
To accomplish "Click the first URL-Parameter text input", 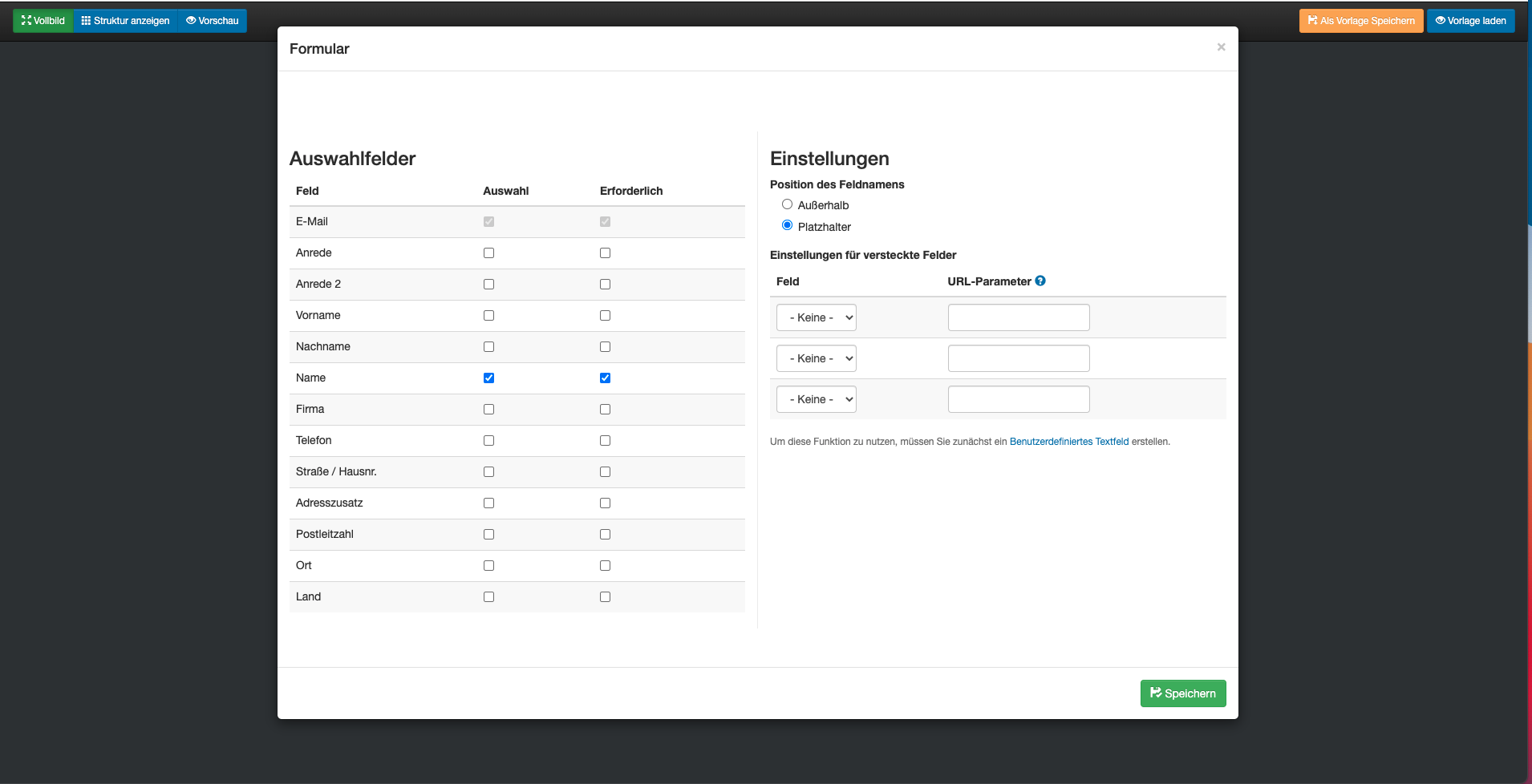I will pos(1019,317).
